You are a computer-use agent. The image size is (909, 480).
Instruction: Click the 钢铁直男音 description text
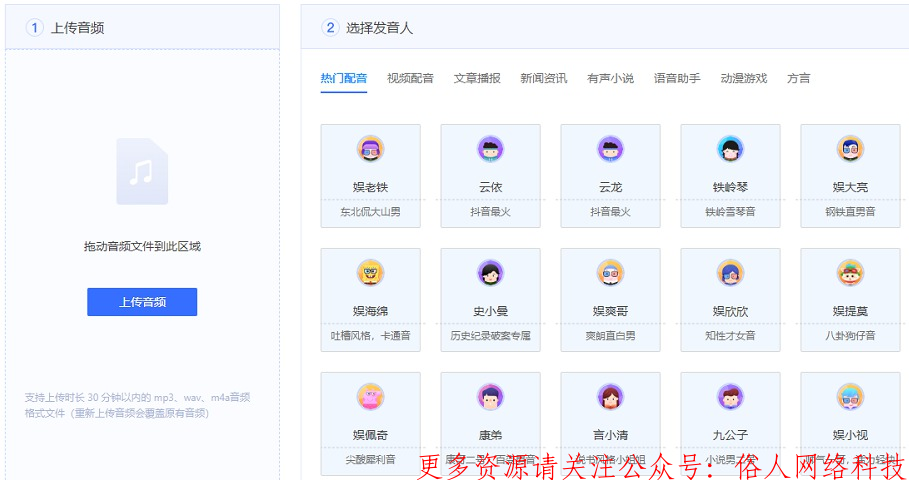[x=850, y=212]
